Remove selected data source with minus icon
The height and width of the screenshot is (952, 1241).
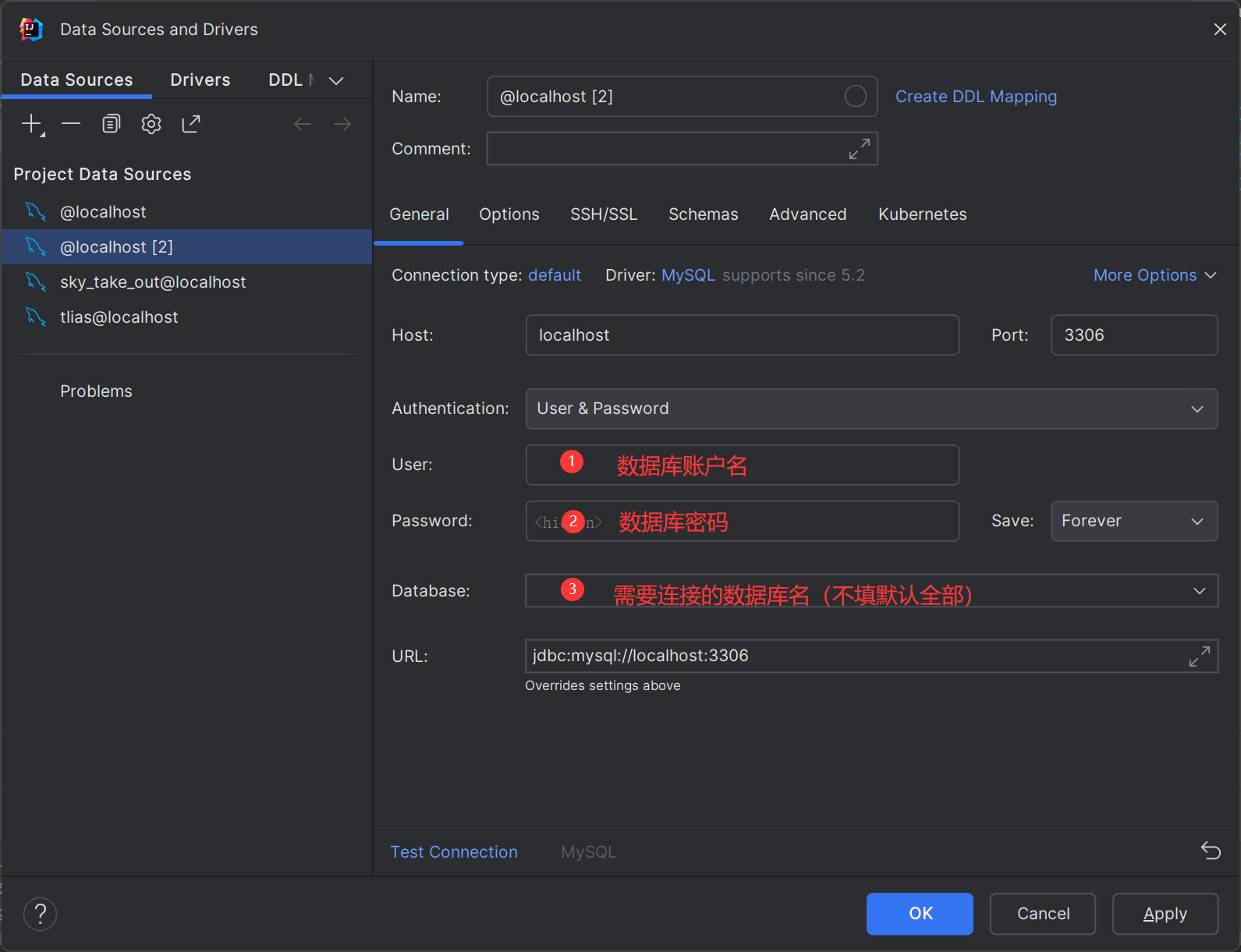tap(71, 123)
